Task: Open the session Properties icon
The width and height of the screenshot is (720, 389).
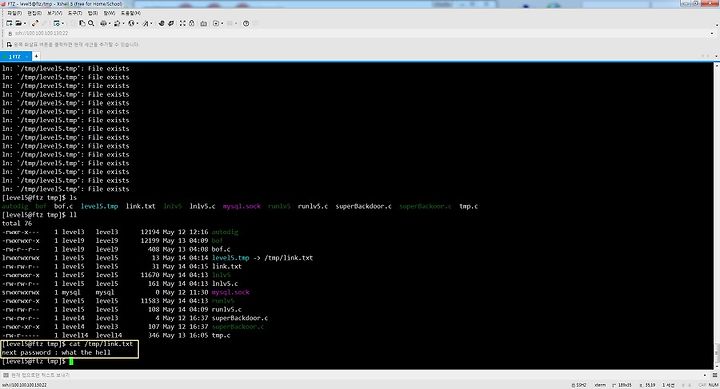Action: pos(57,23)
